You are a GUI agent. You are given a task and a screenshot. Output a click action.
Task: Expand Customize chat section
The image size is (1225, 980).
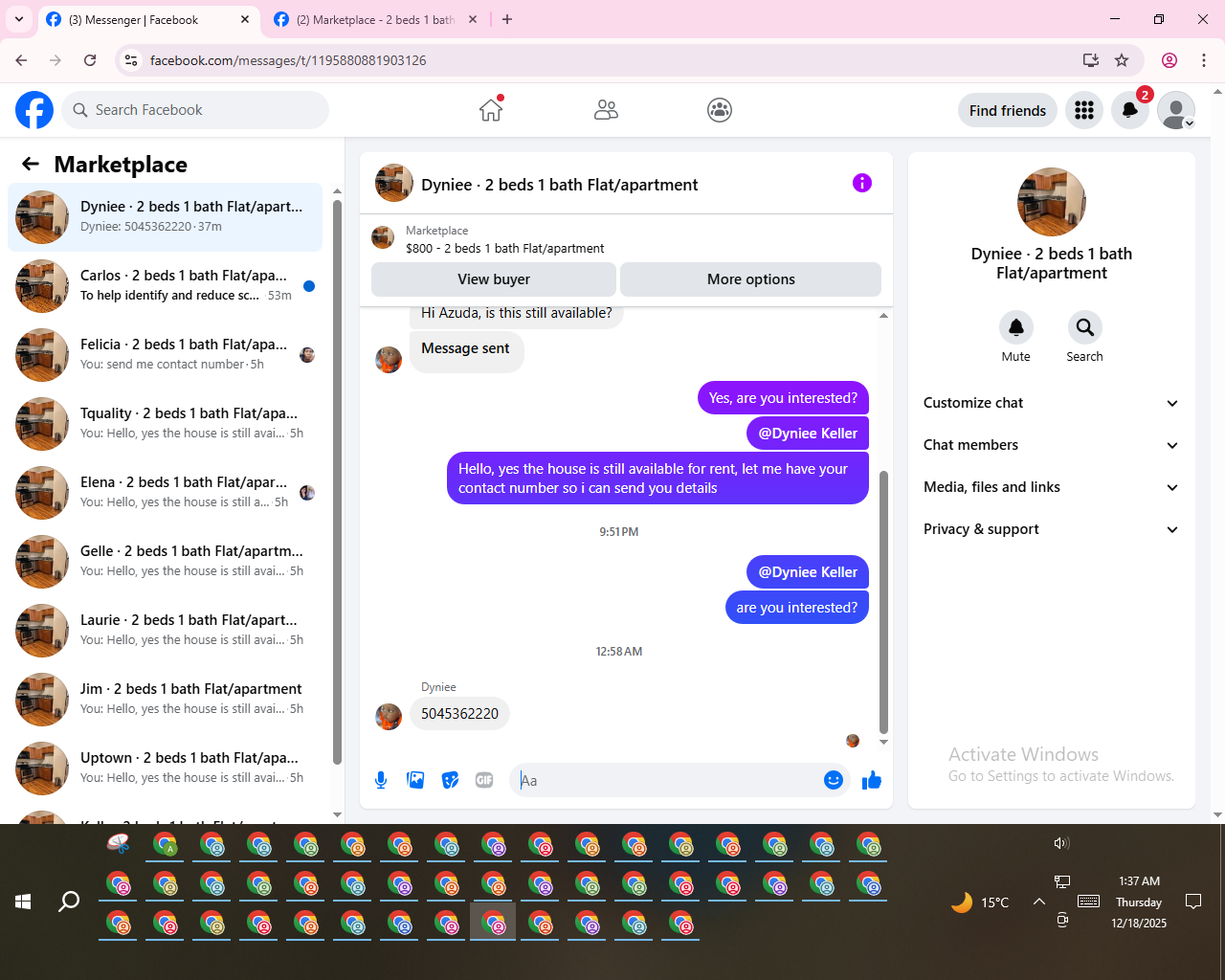tap(1051, 403)
